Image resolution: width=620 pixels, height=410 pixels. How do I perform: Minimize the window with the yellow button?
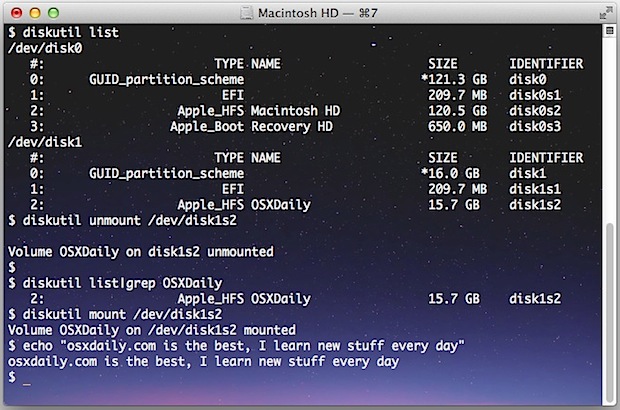(35, 13)
